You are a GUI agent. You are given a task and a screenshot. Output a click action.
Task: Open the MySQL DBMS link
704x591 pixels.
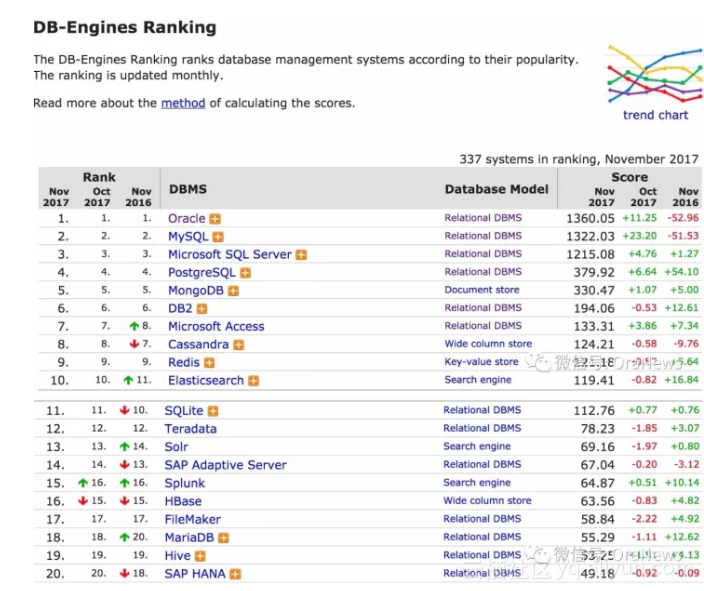188,237
